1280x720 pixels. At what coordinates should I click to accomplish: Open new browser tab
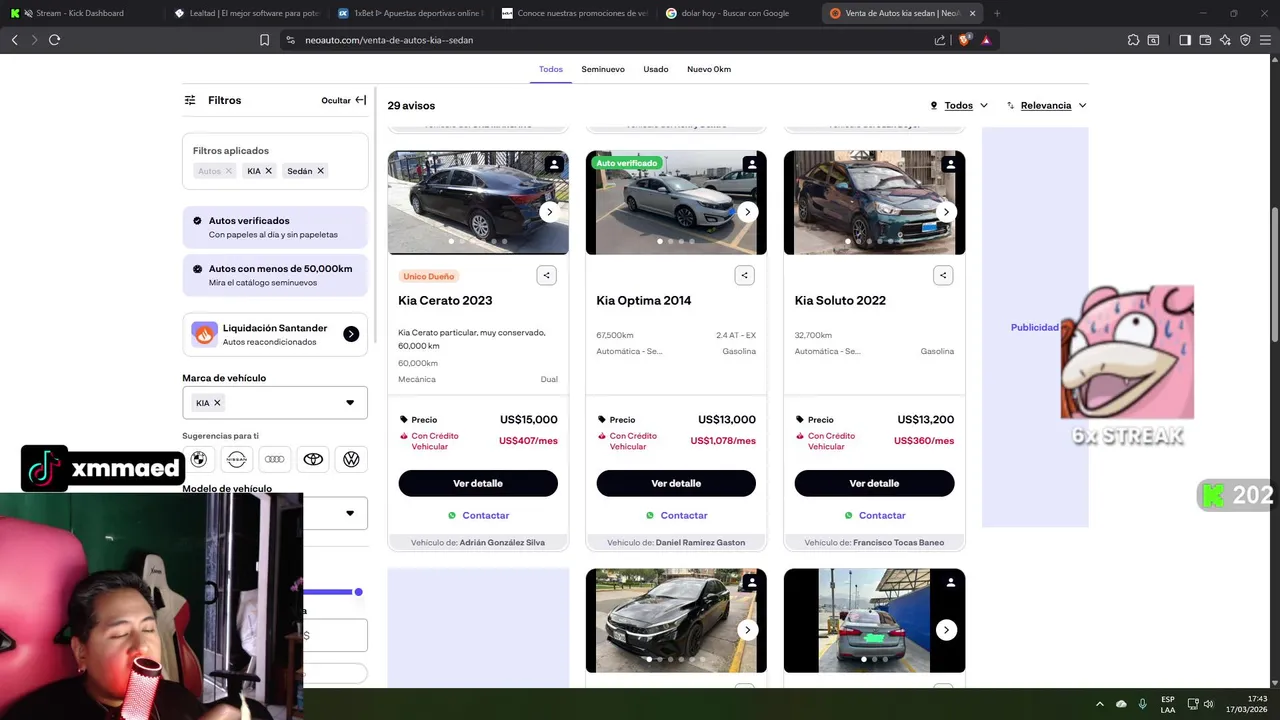pos(997,13)
